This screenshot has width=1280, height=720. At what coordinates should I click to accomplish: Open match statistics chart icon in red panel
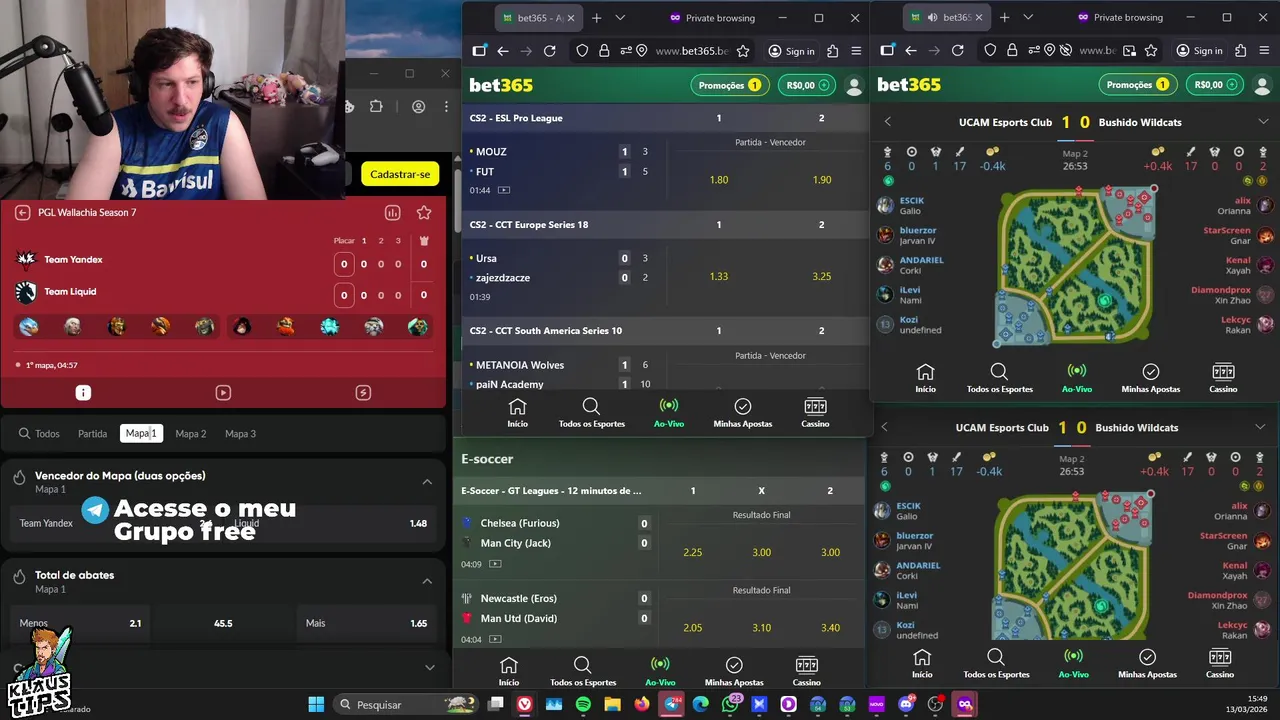(393, 213)
